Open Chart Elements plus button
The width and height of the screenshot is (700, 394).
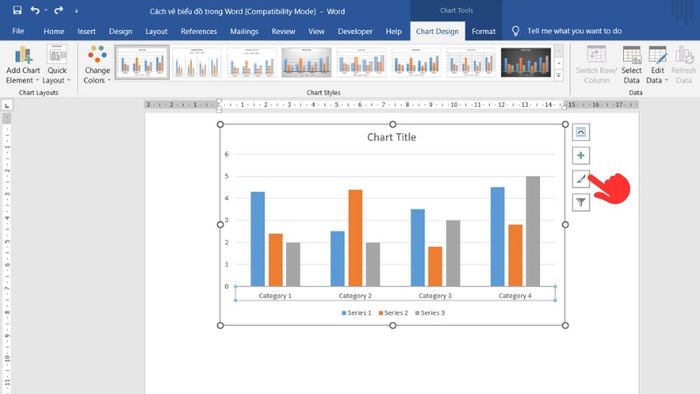point(580,155)
